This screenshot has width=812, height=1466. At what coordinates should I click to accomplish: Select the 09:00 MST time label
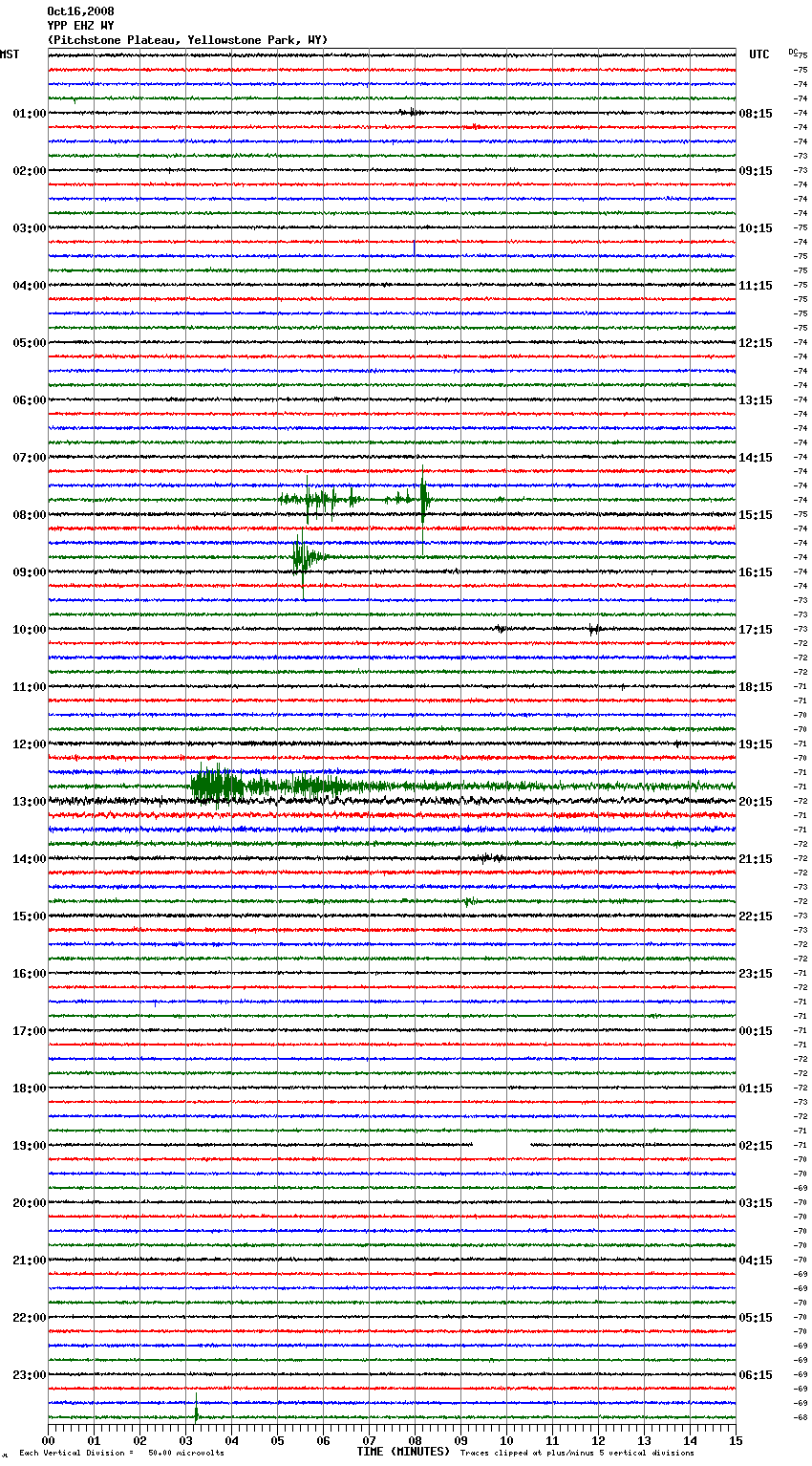29,572
